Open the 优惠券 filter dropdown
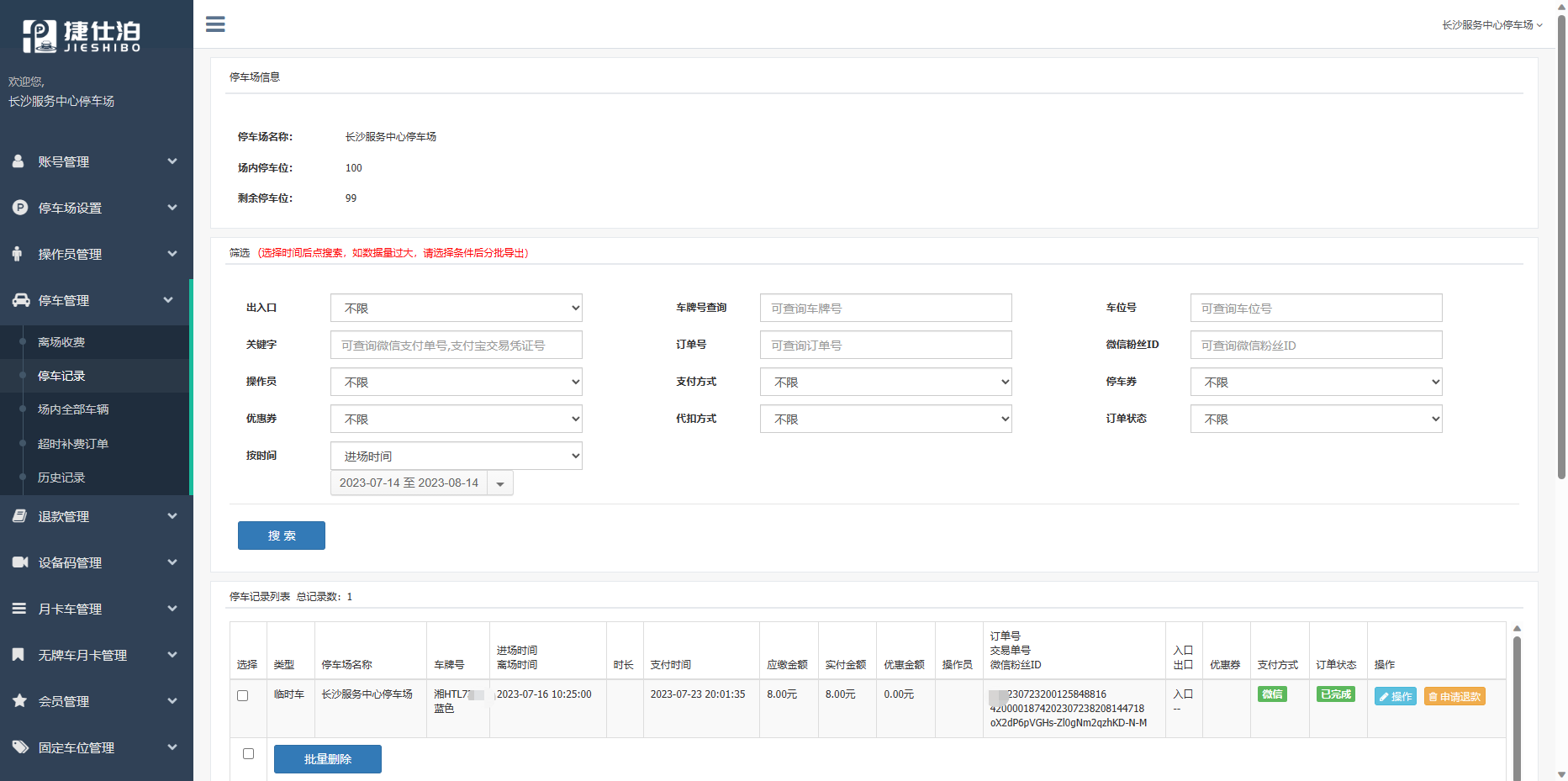The width and height of the screenshot is (1568, 781). click(457, 419)
